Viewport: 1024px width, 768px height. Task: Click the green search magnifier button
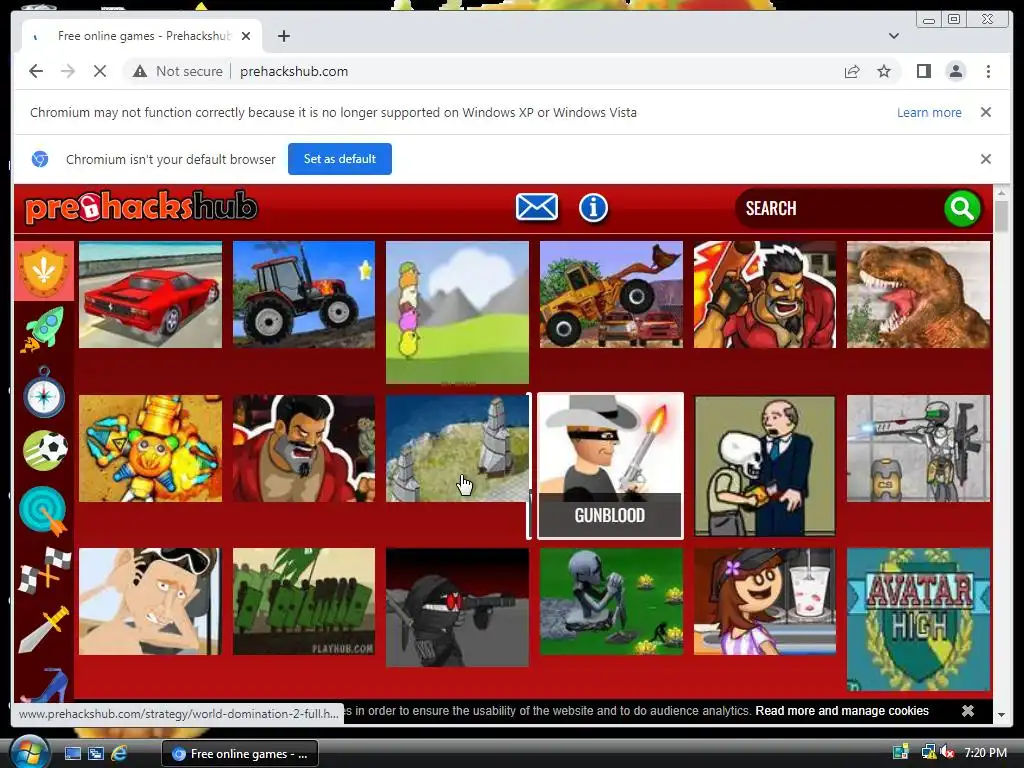962,208
